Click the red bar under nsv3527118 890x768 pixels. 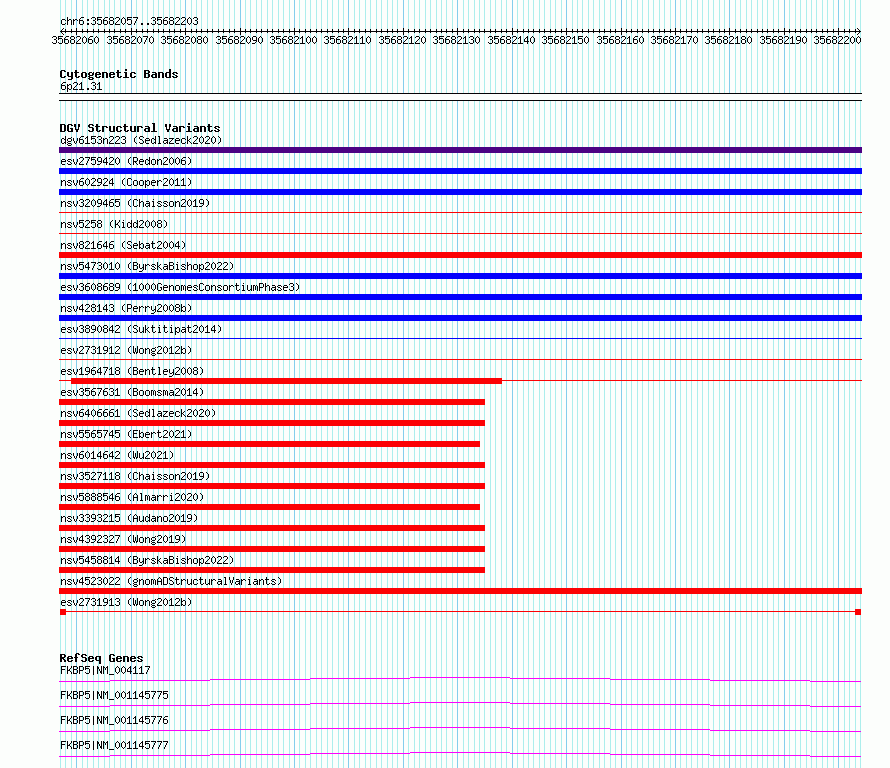coord(272,486)
